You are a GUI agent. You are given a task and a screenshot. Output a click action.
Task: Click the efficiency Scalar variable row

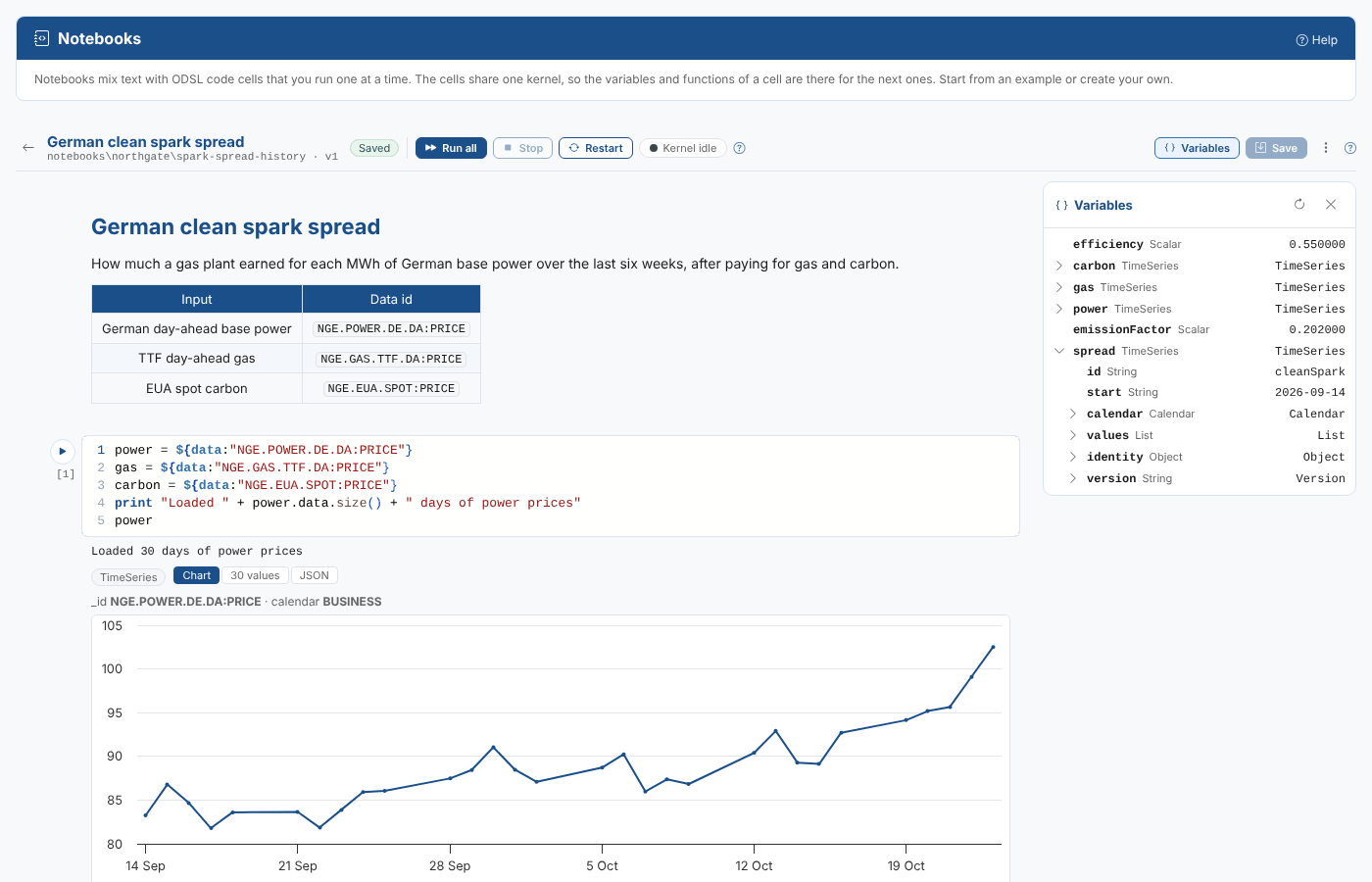pos(1200,244)
